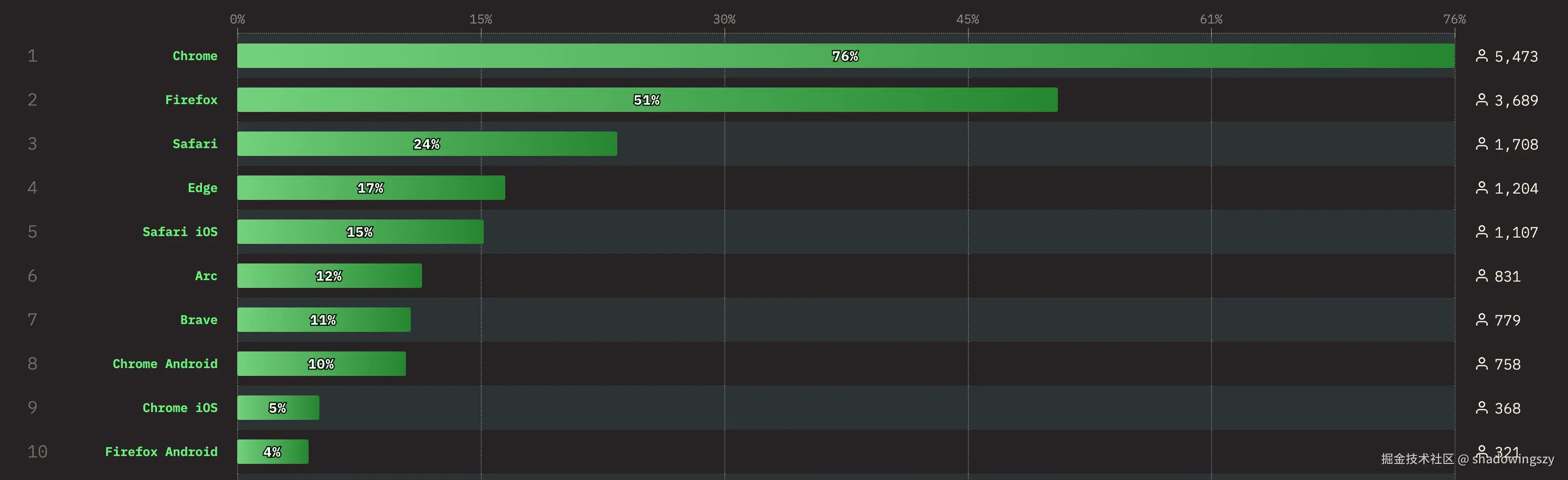Click the Edge bar showing 17%
Image resolution: width=1568 pixels, height=480 pixels.
click(x=371, y=188)
